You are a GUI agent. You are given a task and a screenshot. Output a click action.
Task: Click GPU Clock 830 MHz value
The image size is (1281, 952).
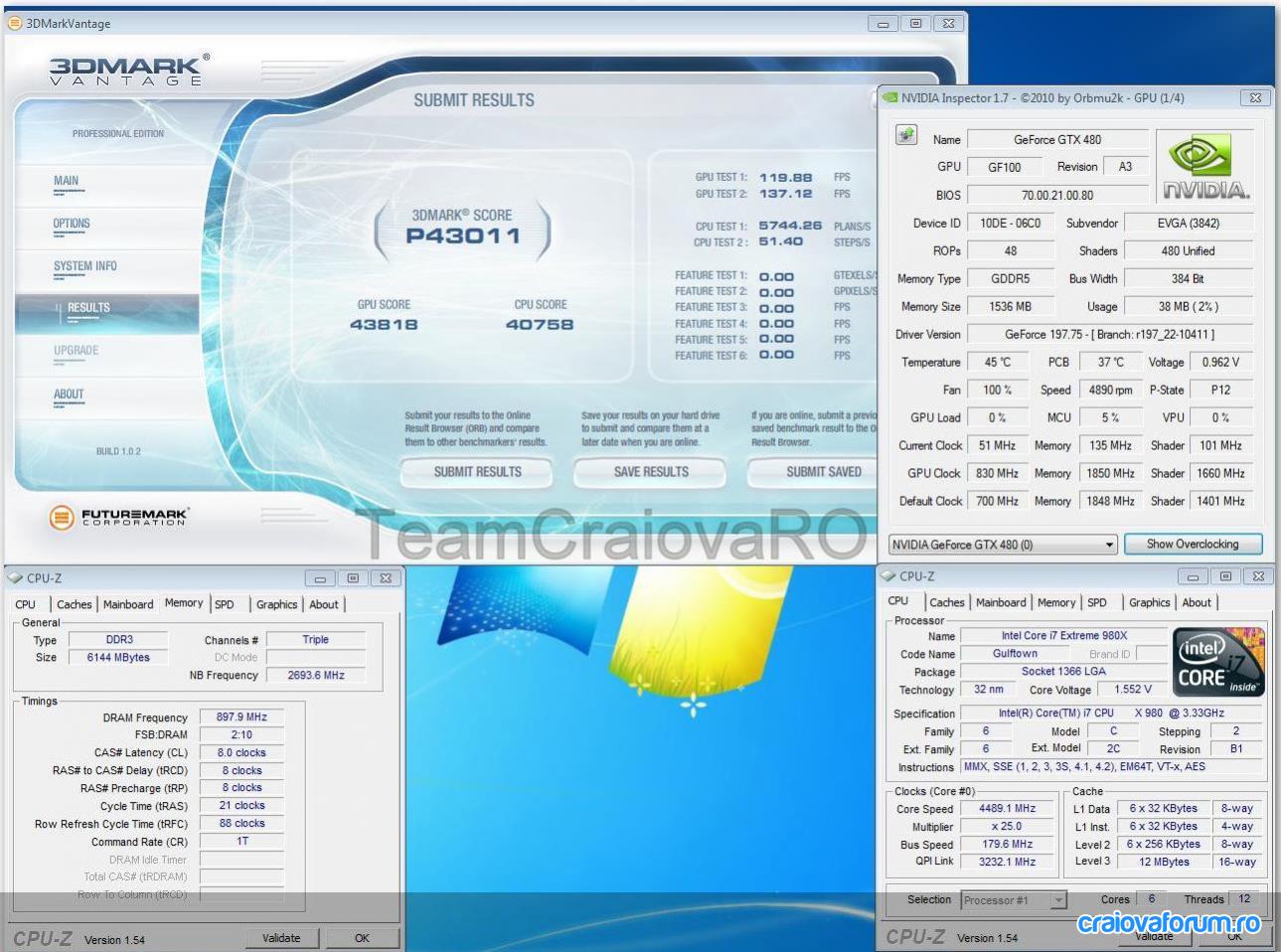[x=997, y=474]
